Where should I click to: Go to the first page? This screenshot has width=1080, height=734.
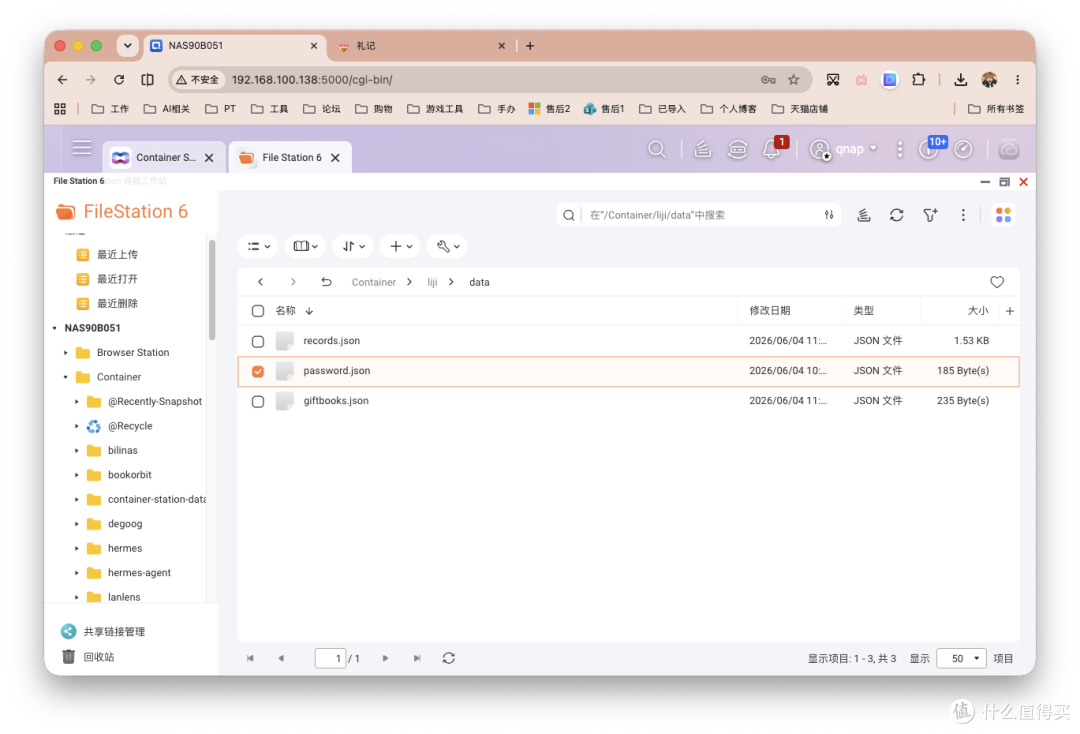(250, 658)
